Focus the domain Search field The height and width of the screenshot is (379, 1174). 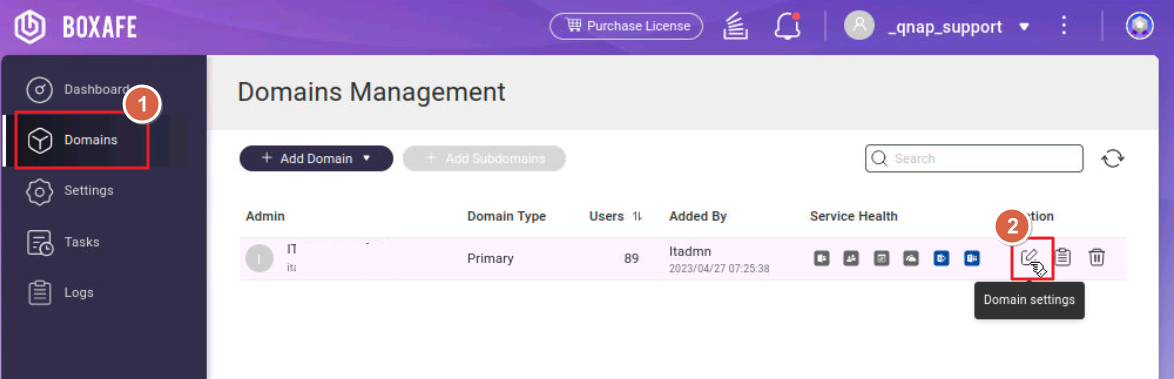[x=974, y=159]
